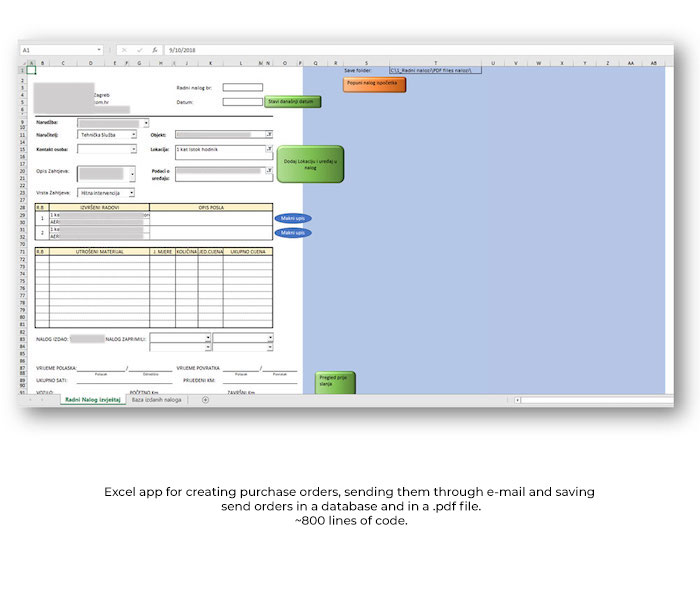Screen dimensions: 700x589
Task: Click the UKUPNO CIJENA column header
Action: tap(248, 252)
